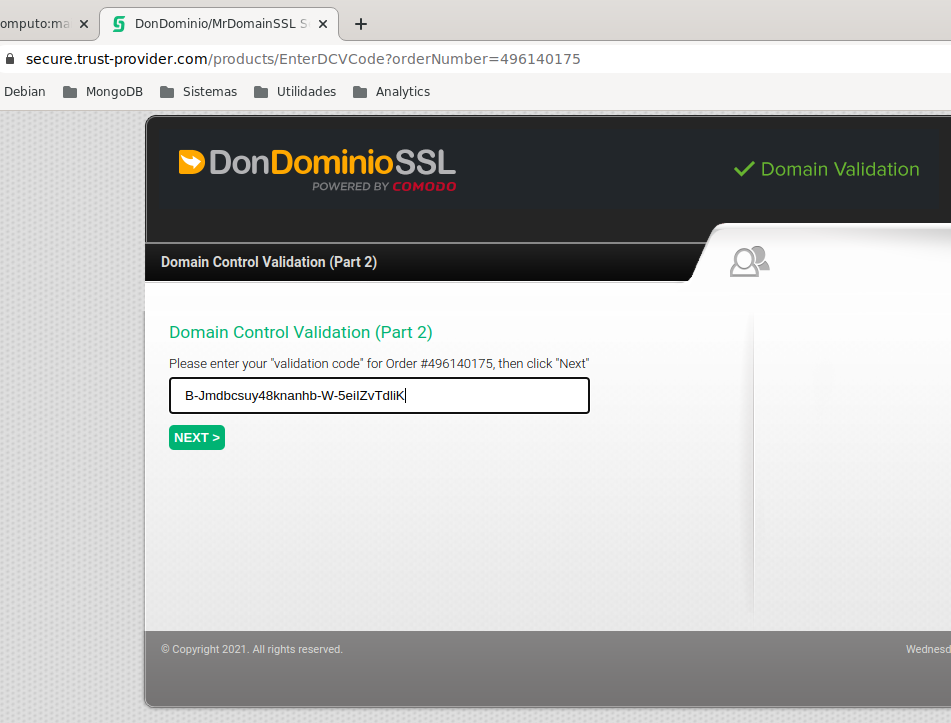Screen dimensions: 951x723
Task: Click the site security lock icon
Action: pos(10,59)
